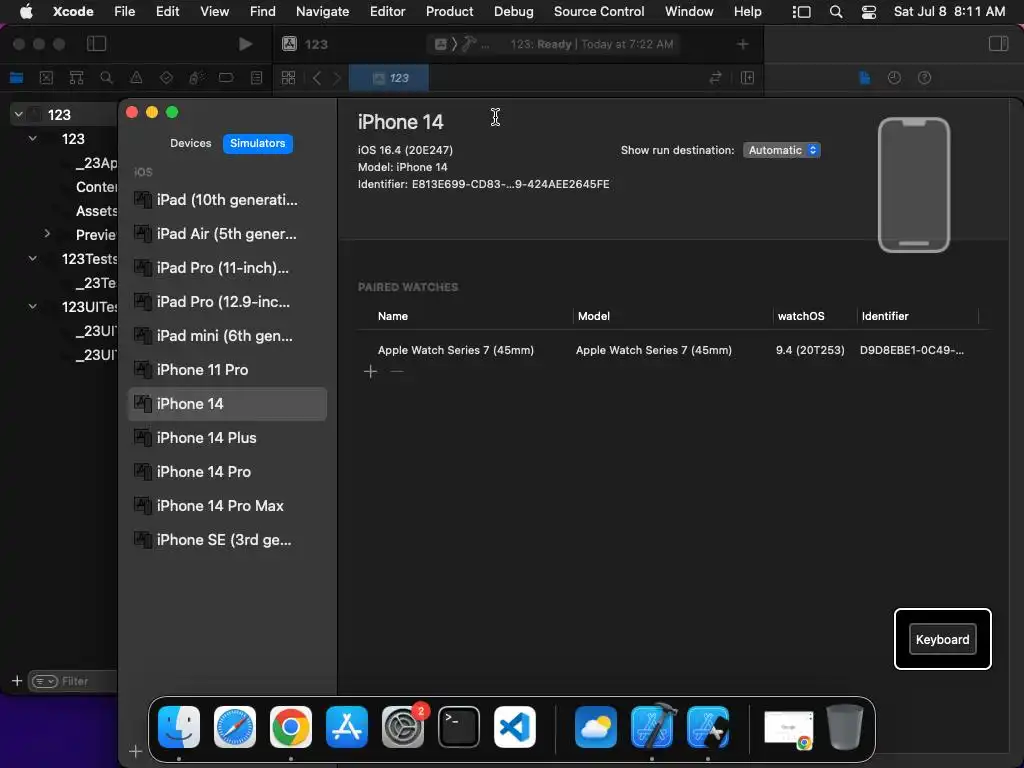Viewport: 1024px width, 768px height.
Task: Open the Navigate menu
Action: point(322,11)
